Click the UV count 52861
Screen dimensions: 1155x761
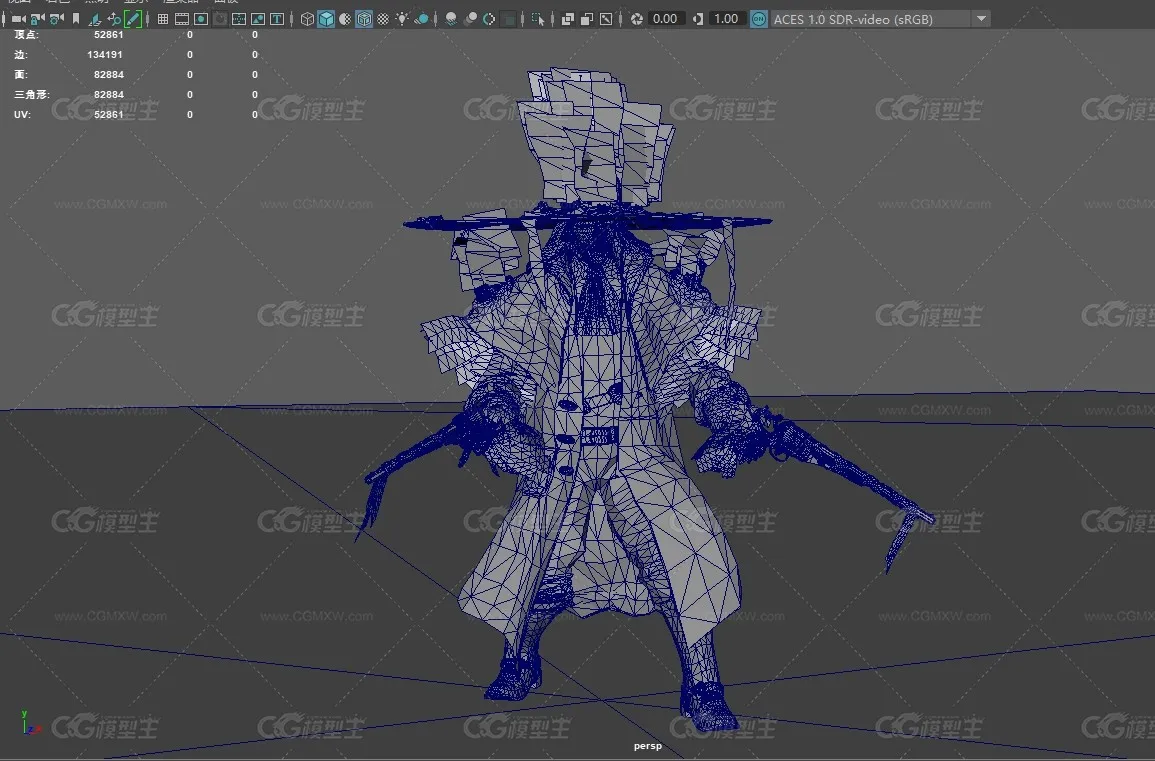108,114
